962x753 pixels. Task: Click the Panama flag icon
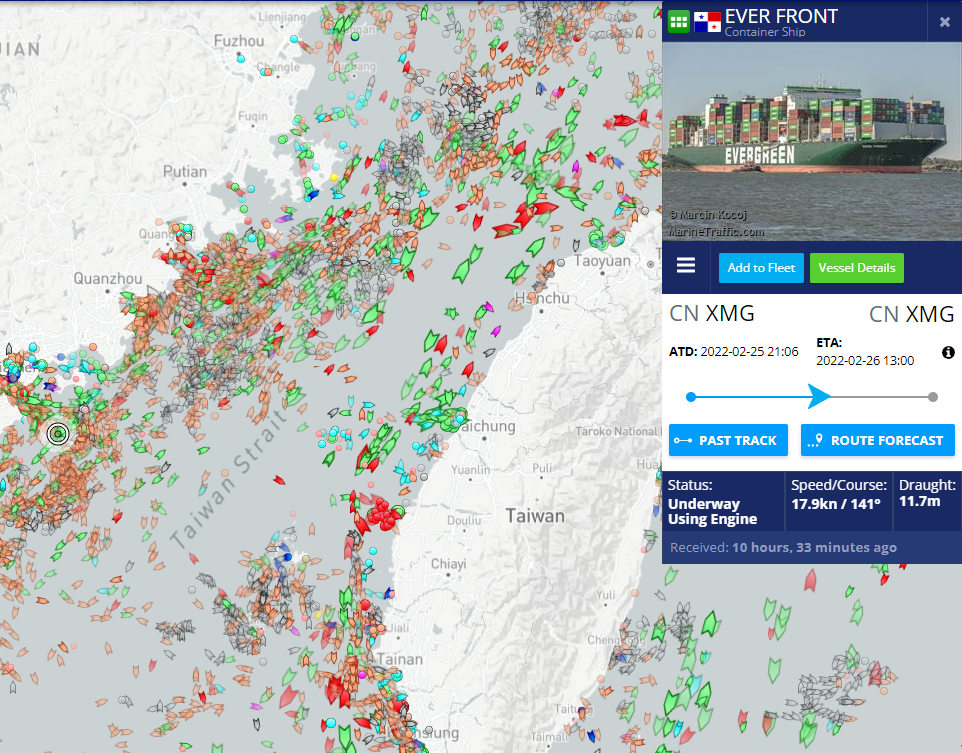coord(708,21)
